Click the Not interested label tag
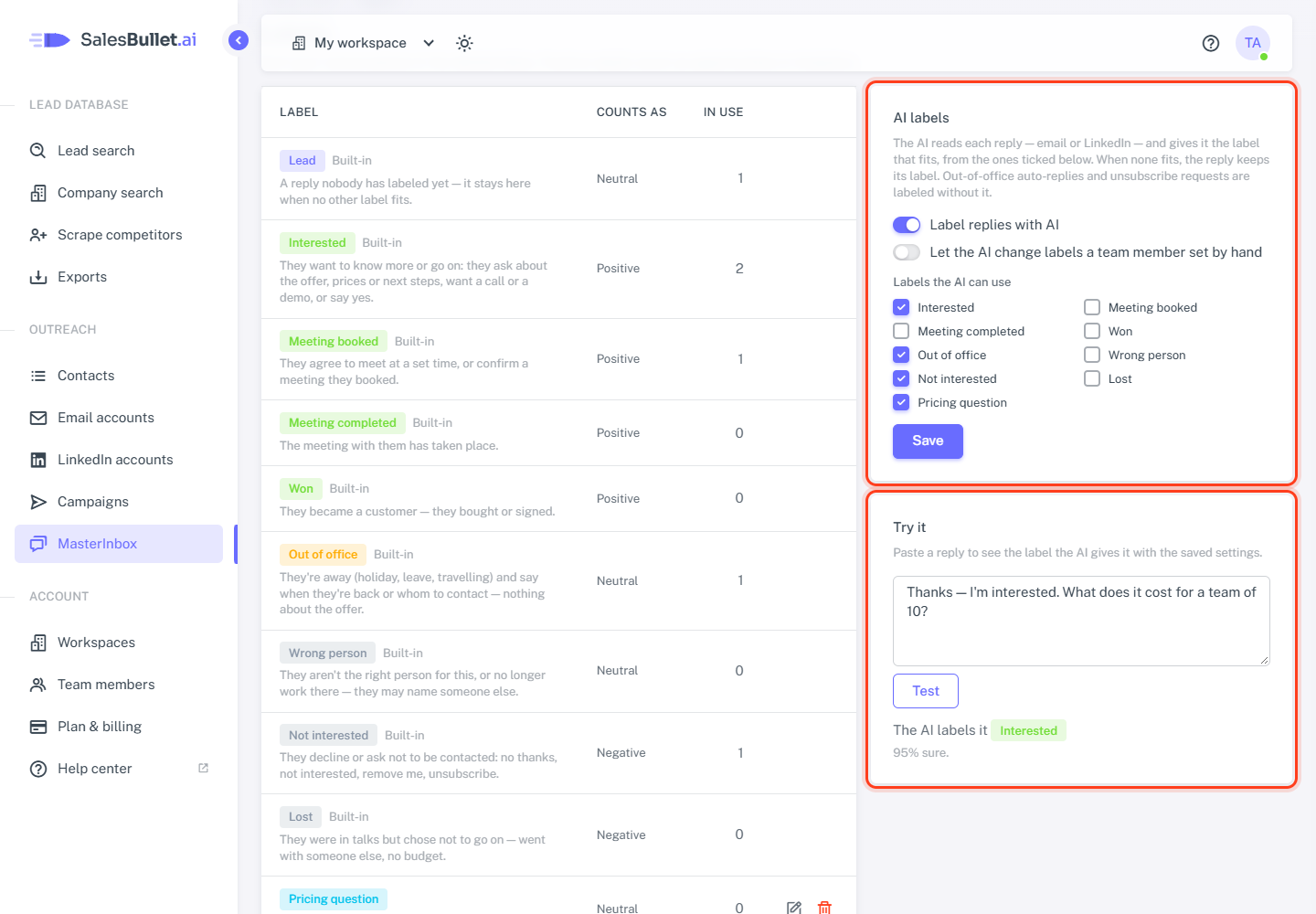The height and width of the screenshot is (914, 1316). pos(328,735)
